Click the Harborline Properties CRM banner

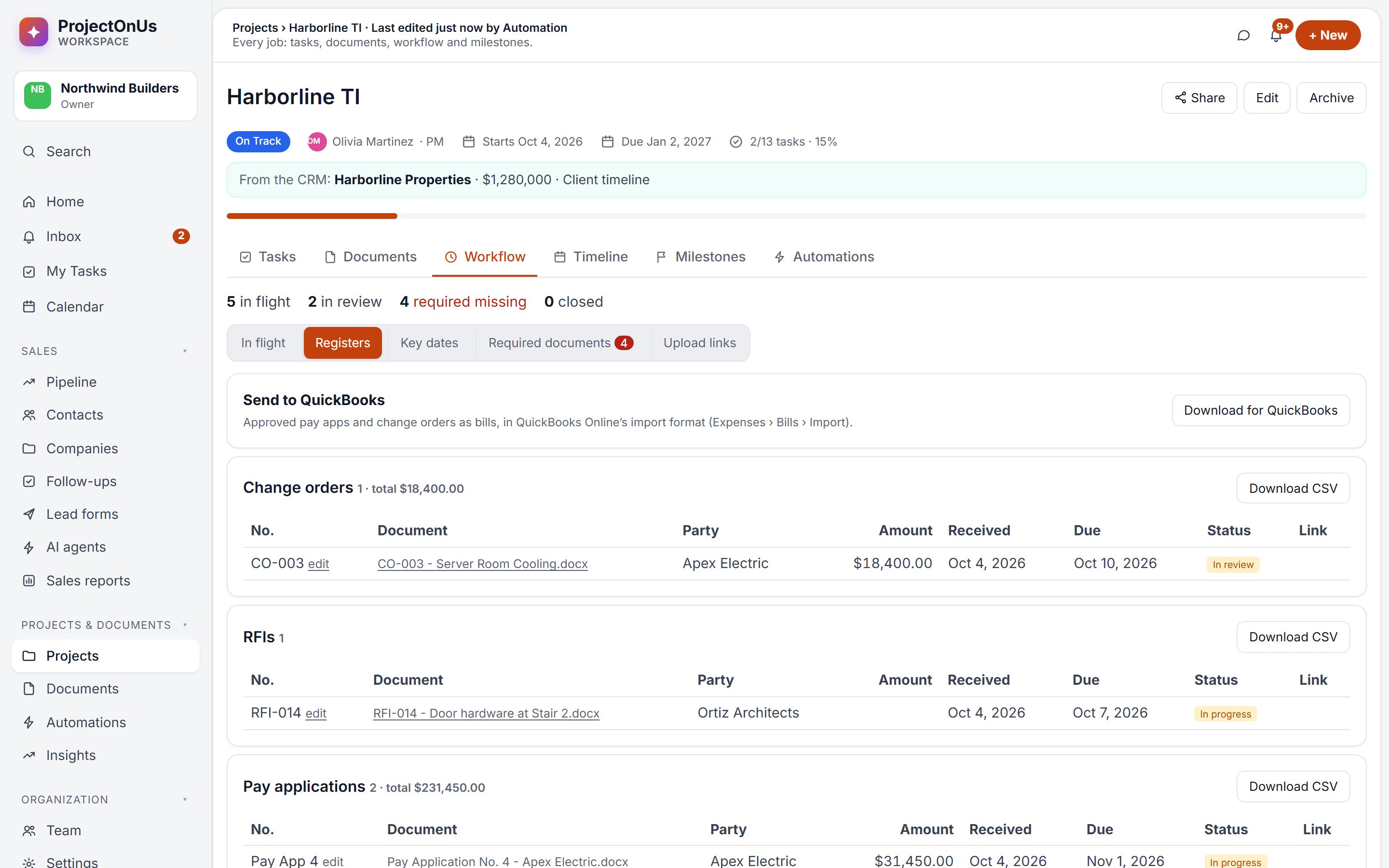[796, 180]
